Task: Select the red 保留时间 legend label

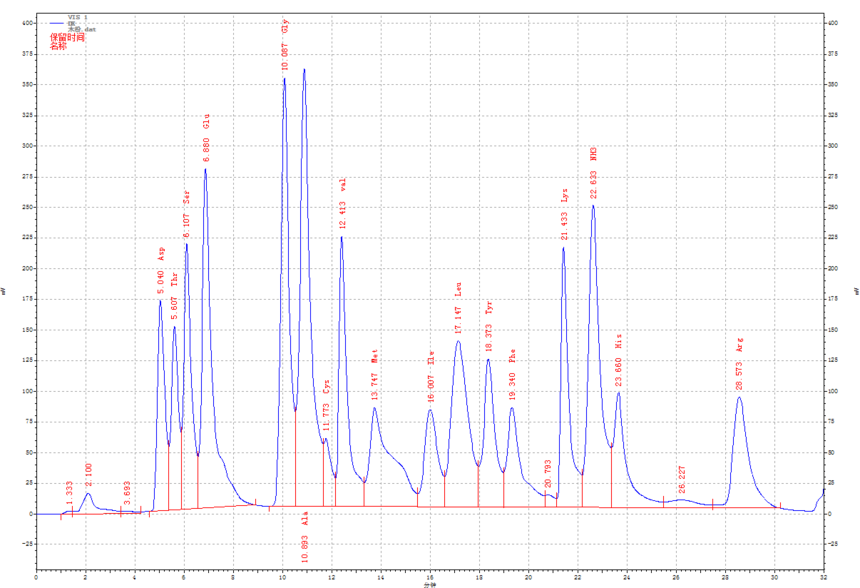Action: click(x=67, y=37)
